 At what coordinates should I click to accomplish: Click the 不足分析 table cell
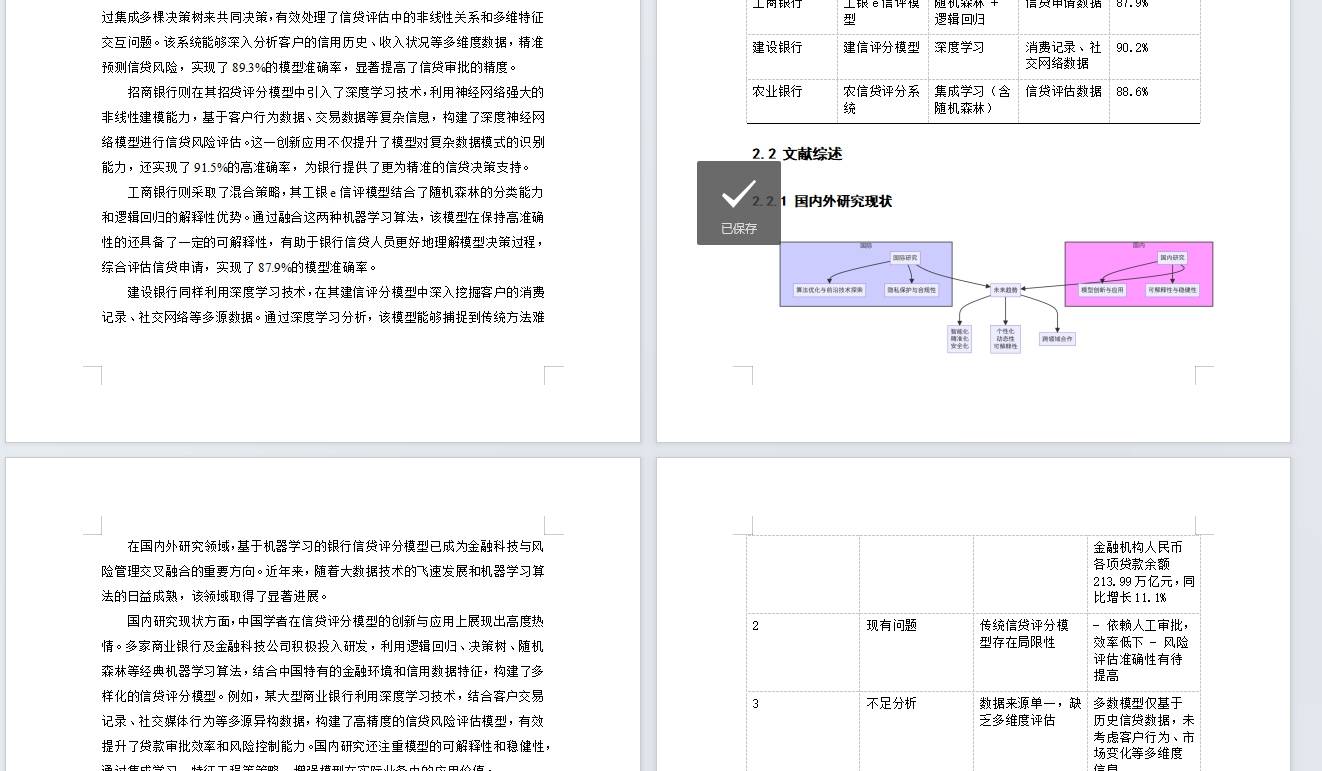pyautogui.click(x=916, y=731)
